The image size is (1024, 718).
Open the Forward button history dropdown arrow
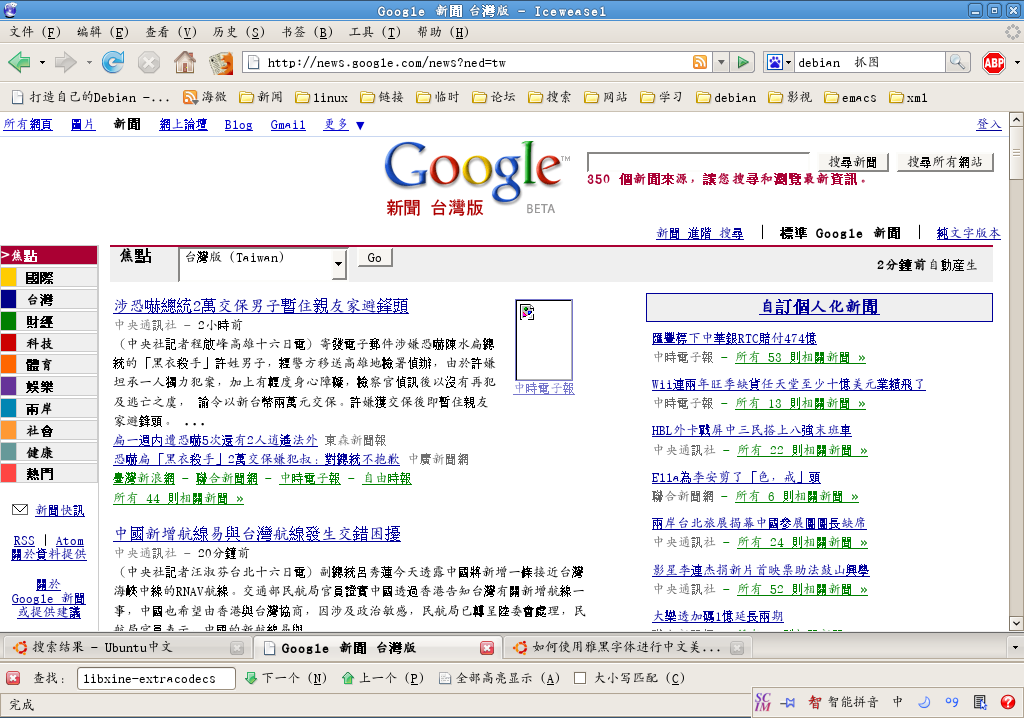click(89, 63)
